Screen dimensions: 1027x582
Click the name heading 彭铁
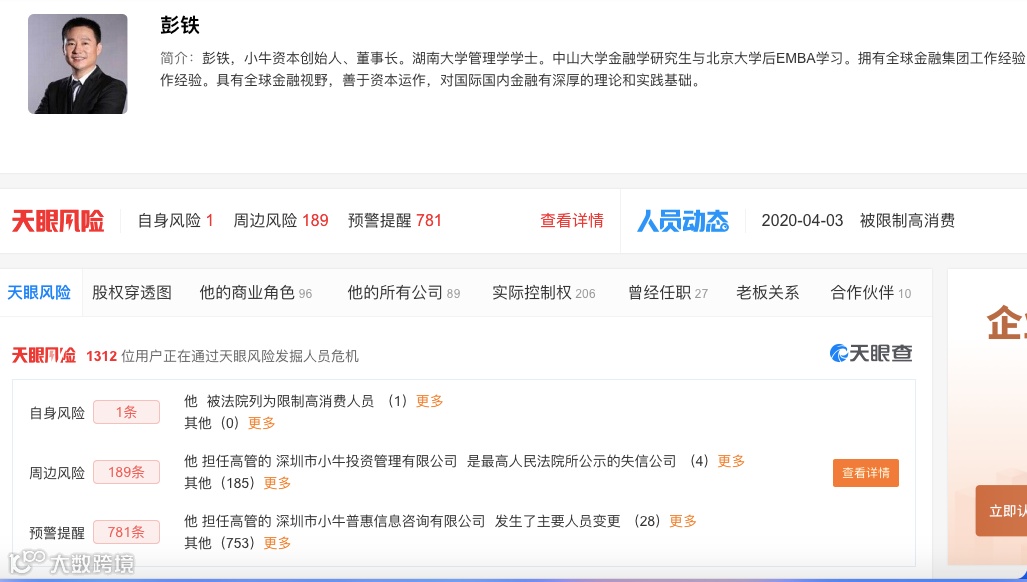pos(179,25)
